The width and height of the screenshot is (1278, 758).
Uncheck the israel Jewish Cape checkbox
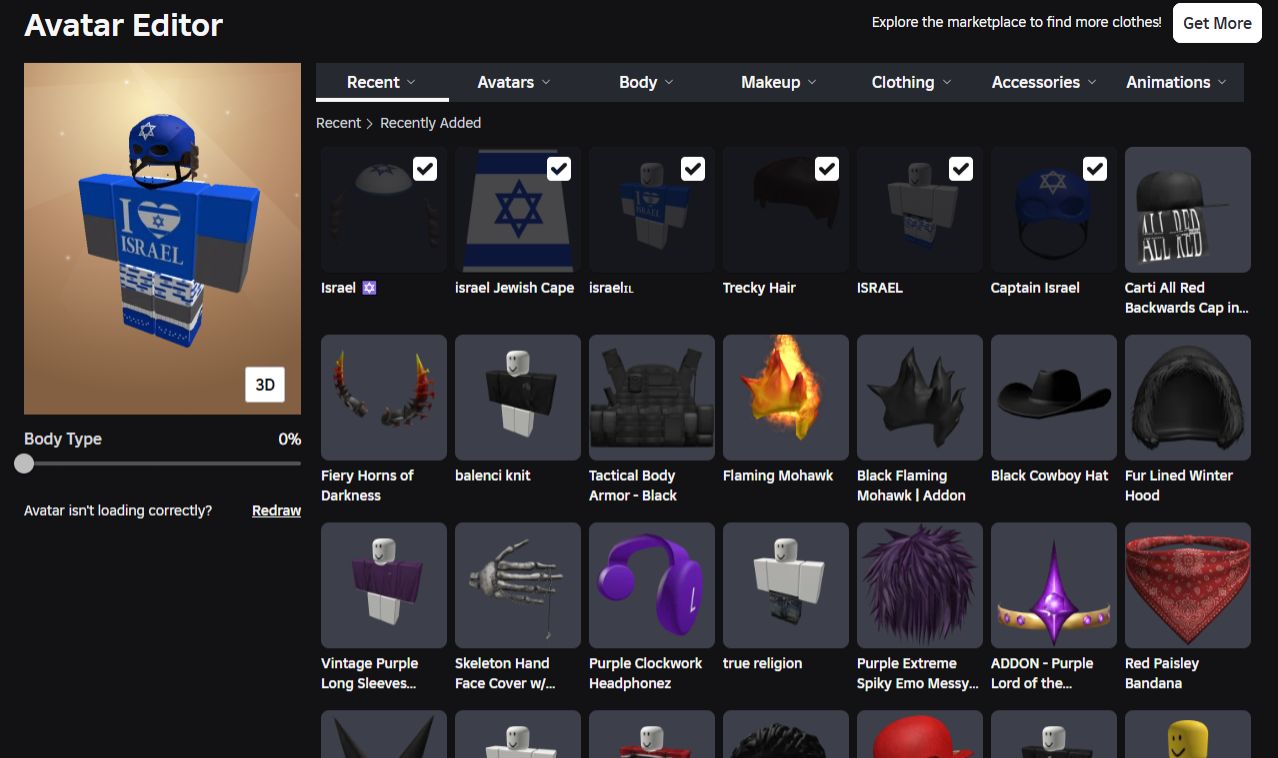click(x=559, y=169)
